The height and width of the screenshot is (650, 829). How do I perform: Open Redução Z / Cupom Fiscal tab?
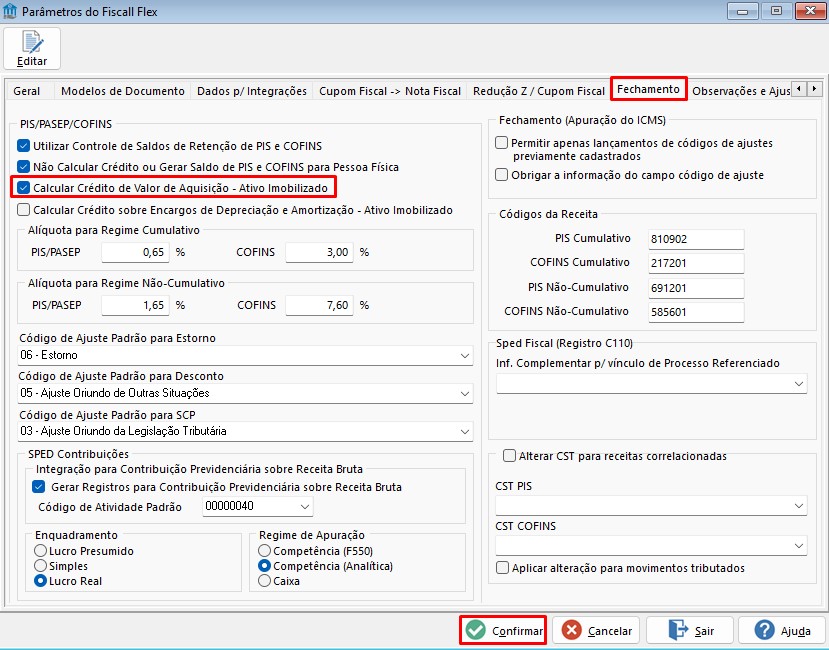pos(539,91)
